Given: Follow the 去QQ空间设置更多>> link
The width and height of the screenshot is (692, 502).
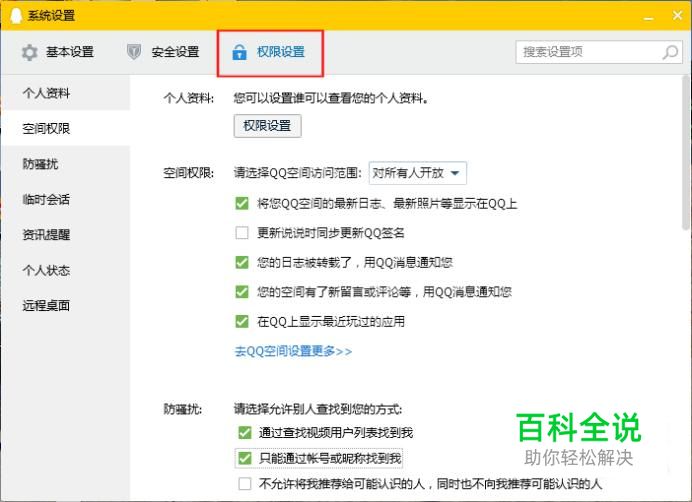Looking at the screenshot, I should (x=293, y=351).
